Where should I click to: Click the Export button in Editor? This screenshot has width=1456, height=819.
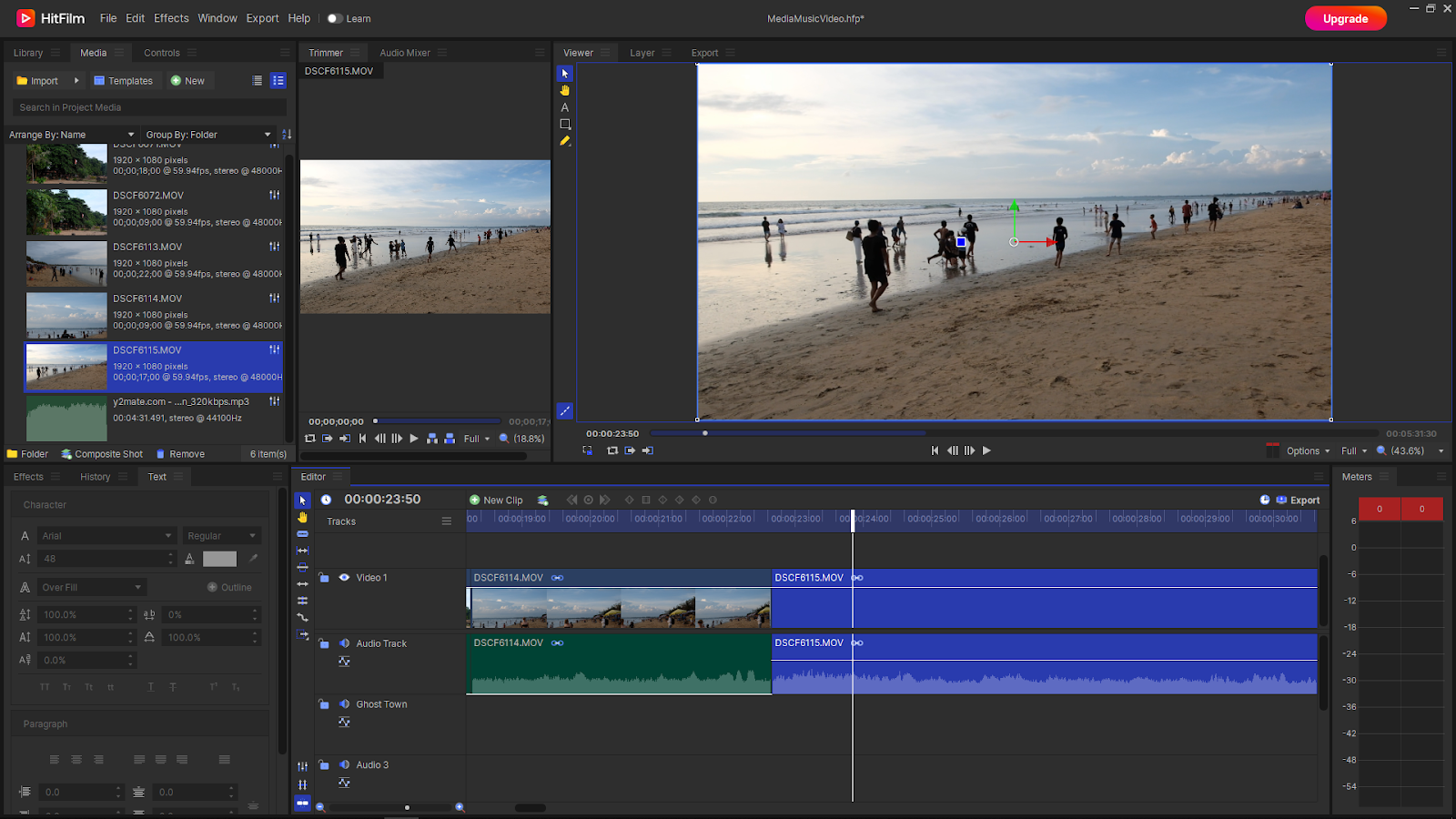(x=1298, y=500)
